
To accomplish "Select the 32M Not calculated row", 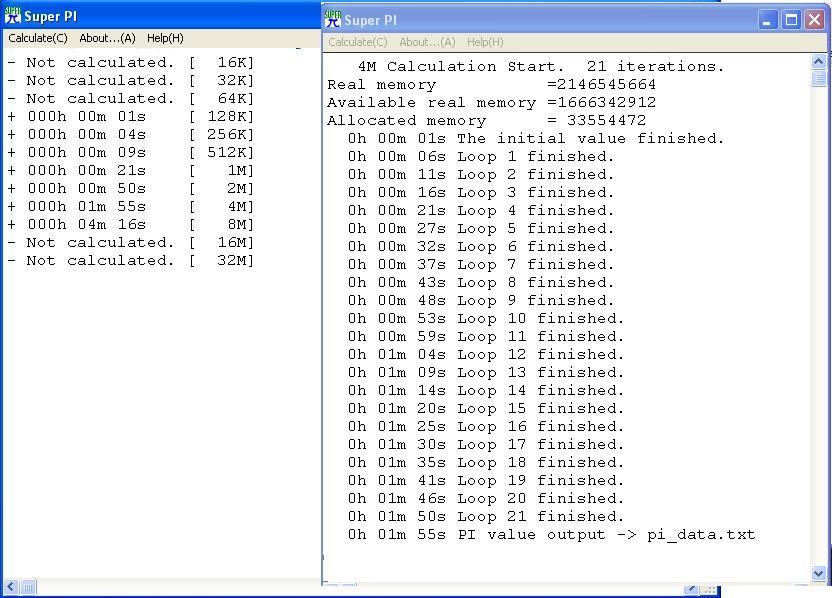I will [x=130, y=260].
